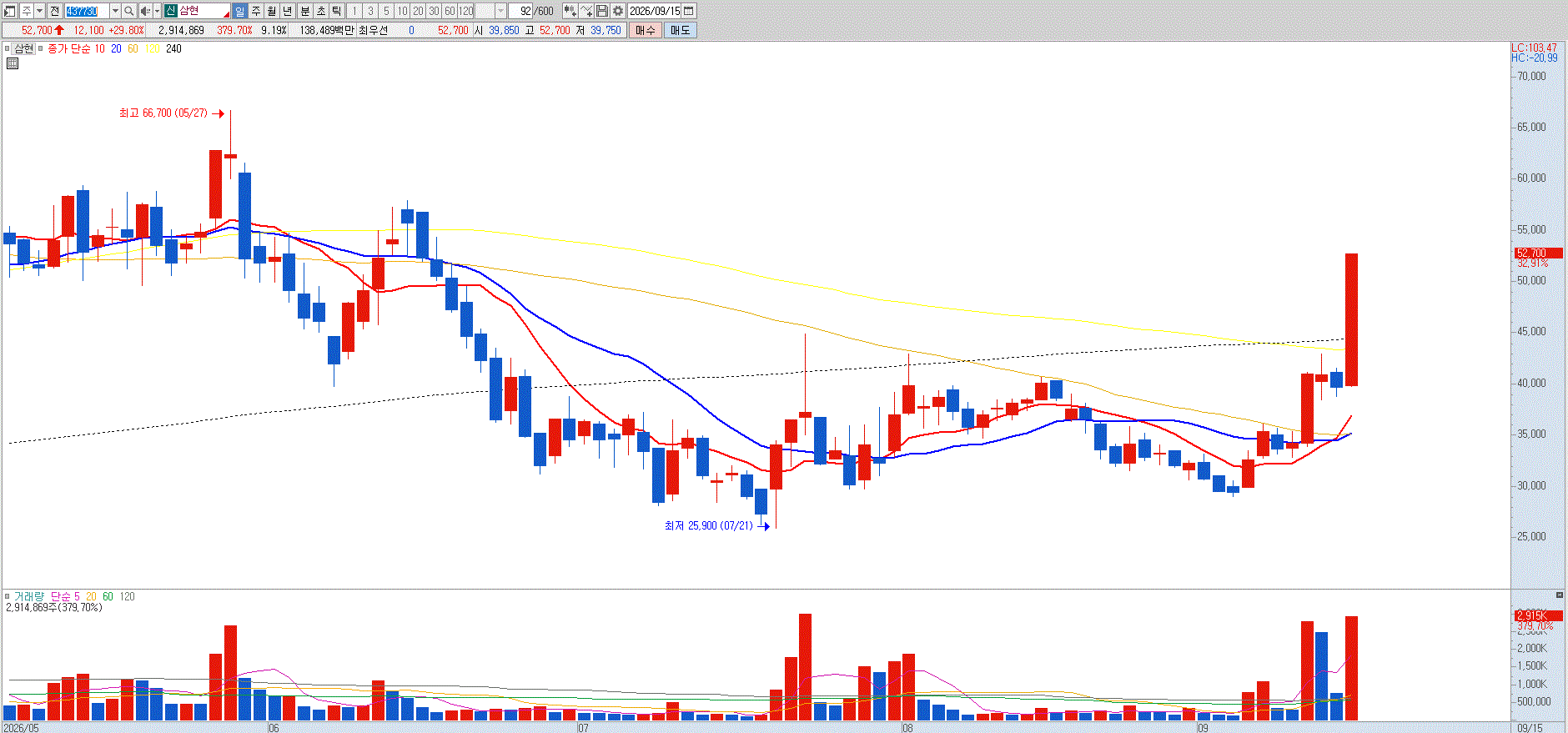Expand the speaker options dropdown arrow

pyautogui.click(x=157, y=11)
